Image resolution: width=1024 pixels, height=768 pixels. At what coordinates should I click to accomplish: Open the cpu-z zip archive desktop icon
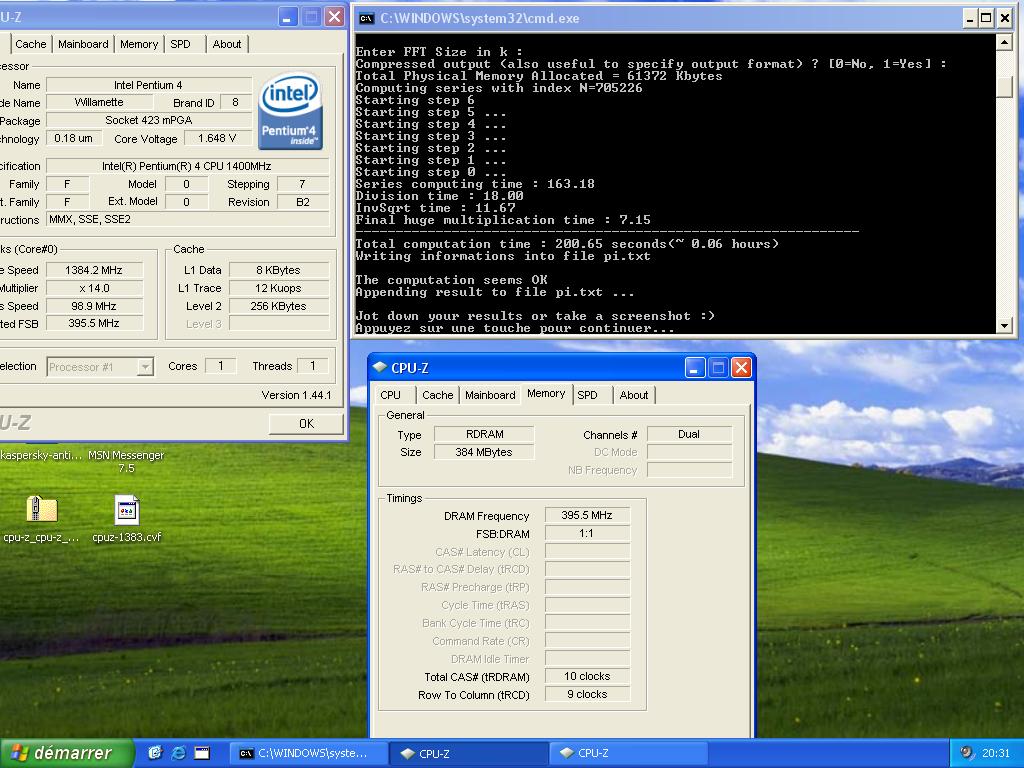(x=42, y=509)
